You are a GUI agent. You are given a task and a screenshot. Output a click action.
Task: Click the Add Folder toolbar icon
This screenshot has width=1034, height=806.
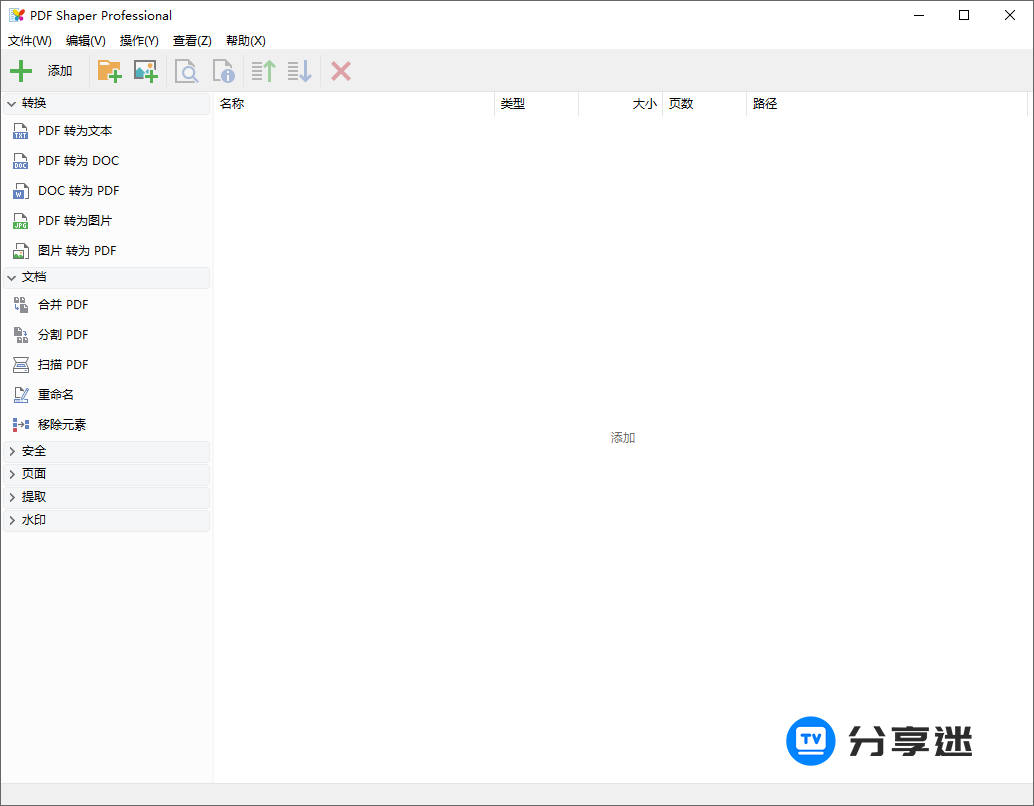pyautogui.click(x=109, y=70)
